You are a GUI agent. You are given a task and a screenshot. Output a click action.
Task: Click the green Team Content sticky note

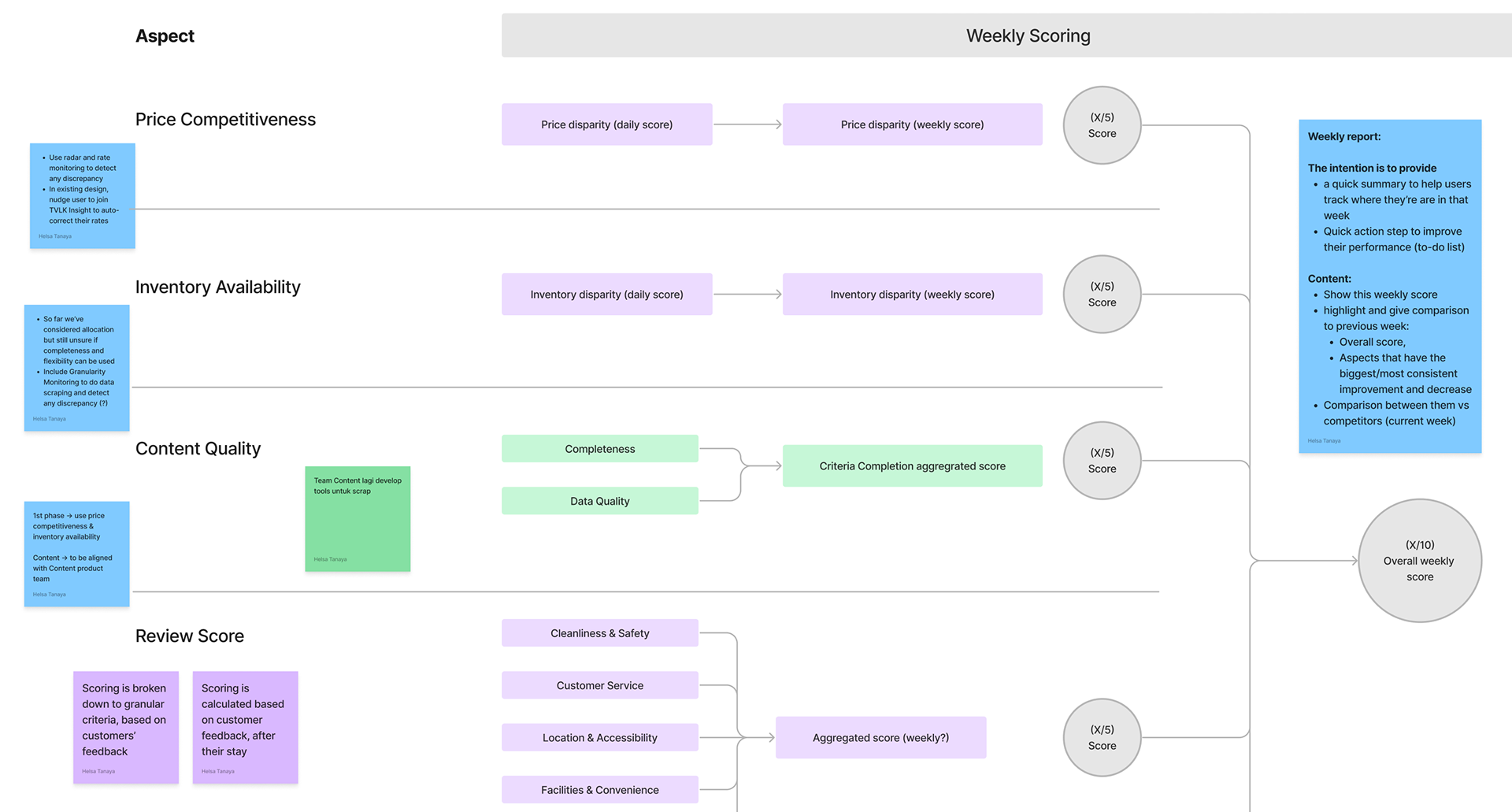(x=358, y=520)
